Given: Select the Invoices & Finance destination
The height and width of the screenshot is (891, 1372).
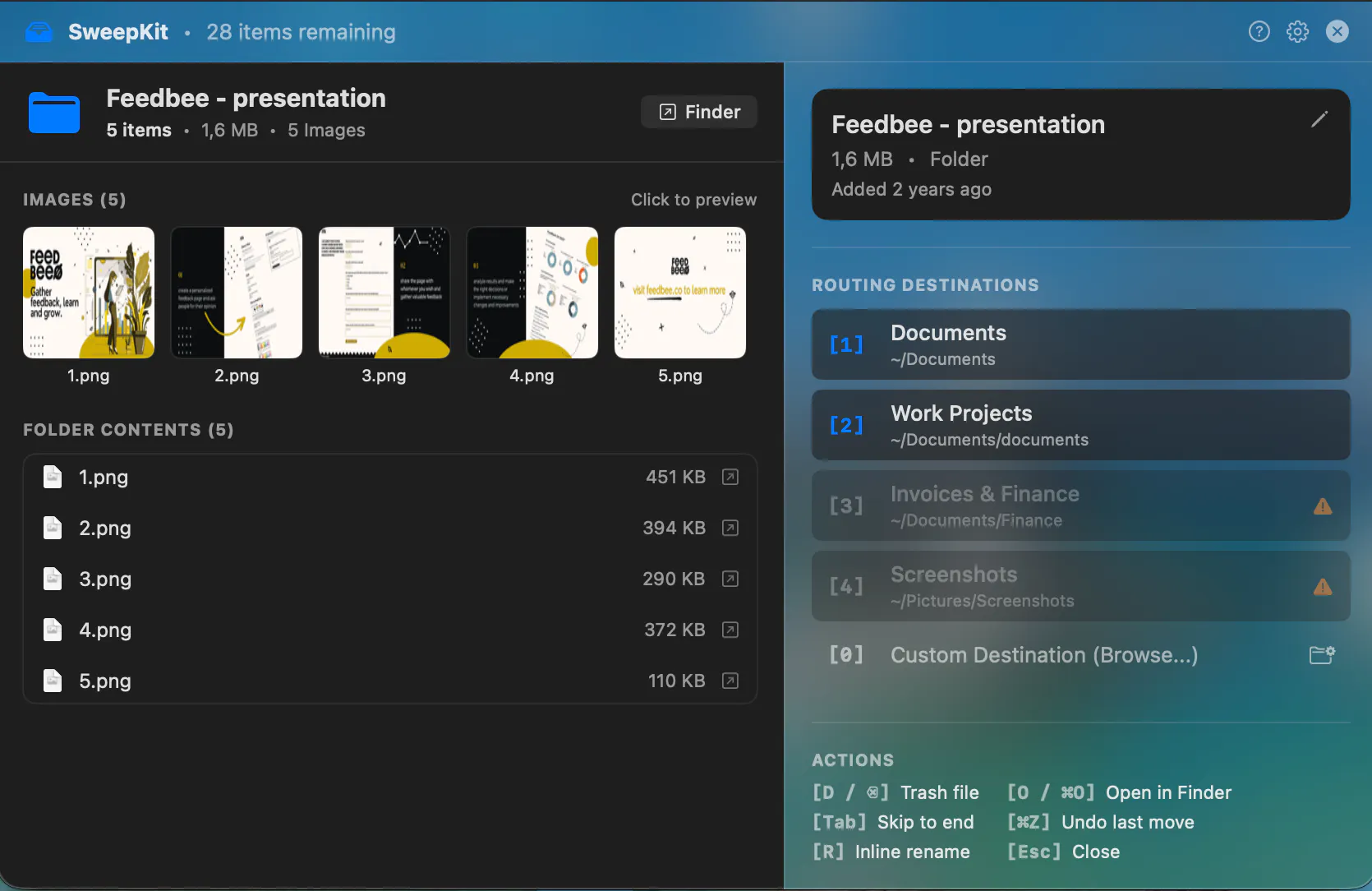Looking at the screenshot, I should pyautogui.click(x=1081, y=506).
